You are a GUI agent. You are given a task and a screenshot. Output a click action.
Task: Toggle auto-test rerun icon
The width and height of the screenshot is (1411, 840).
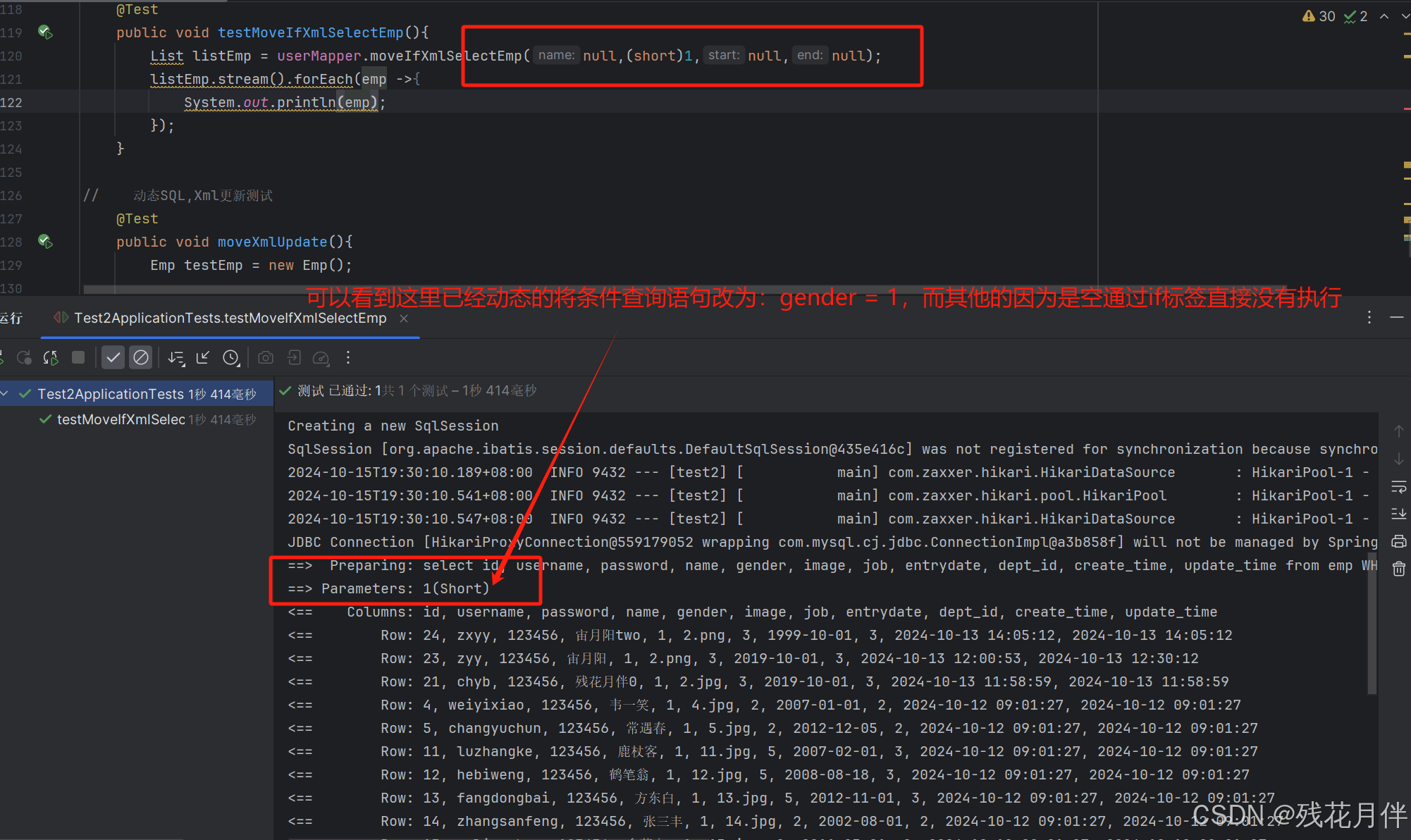(51, 358)
